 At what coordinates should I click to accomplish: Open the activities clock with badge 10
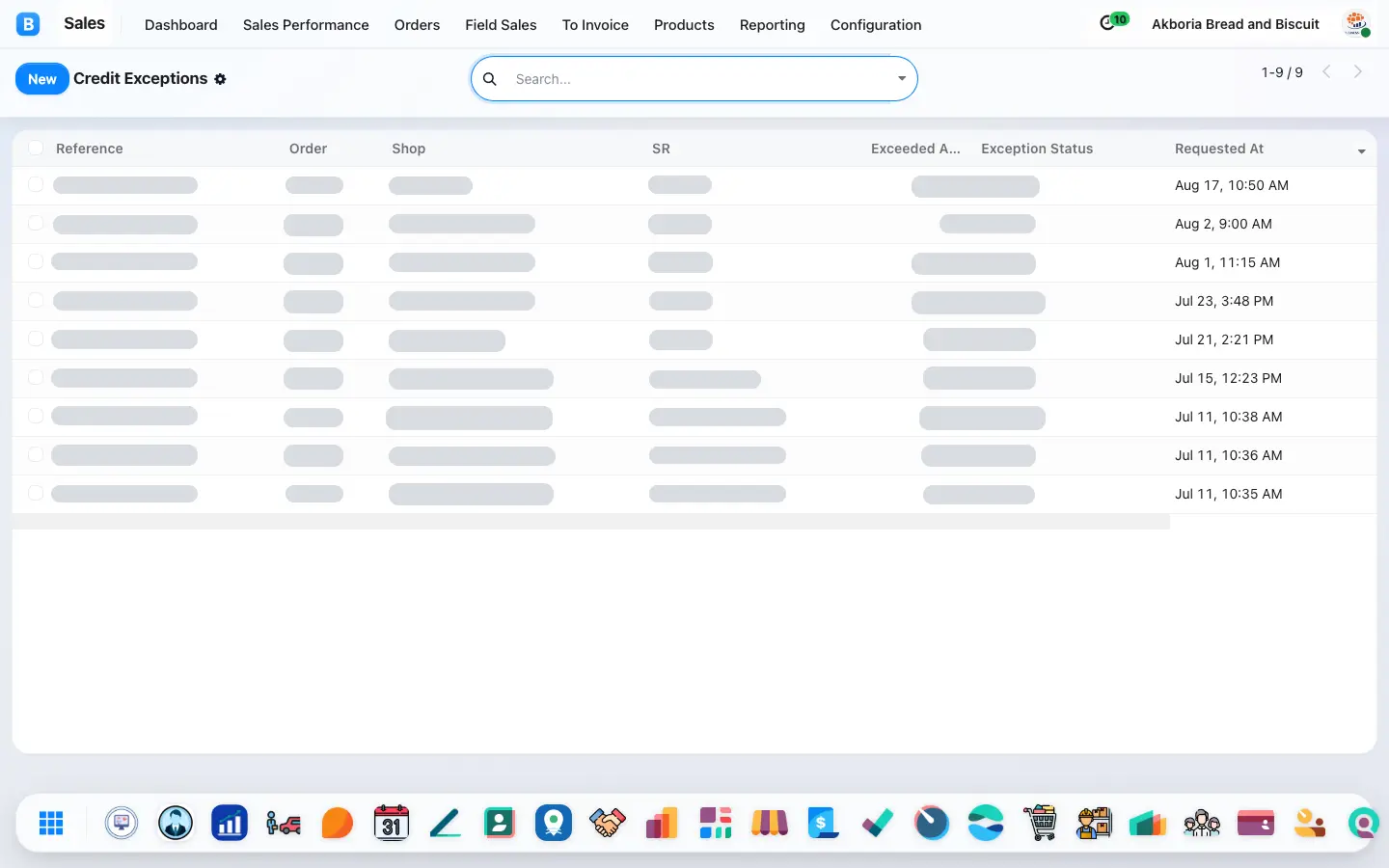tap(1113, 21)
